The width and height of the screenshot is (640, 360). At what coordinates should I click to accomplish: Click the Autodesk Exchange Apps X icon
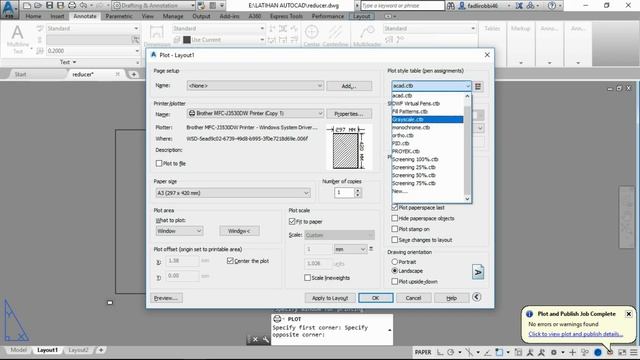pyautogui.click(x=519, y=6)
